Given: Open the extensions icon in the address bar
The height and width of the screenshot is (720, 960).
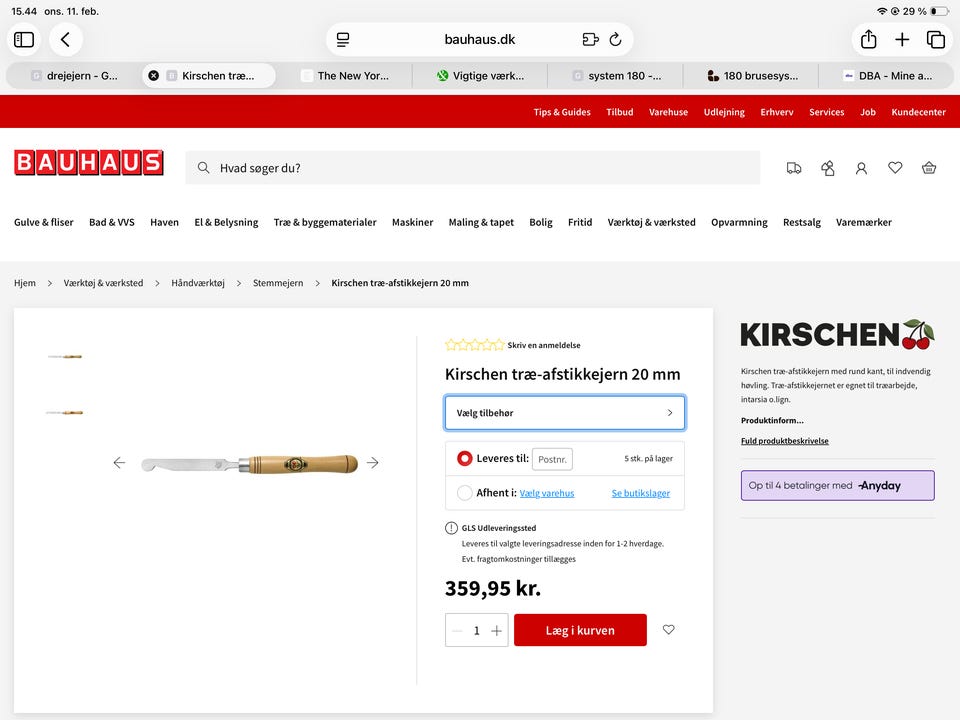Looking at the screenshot, I should 590,40.
